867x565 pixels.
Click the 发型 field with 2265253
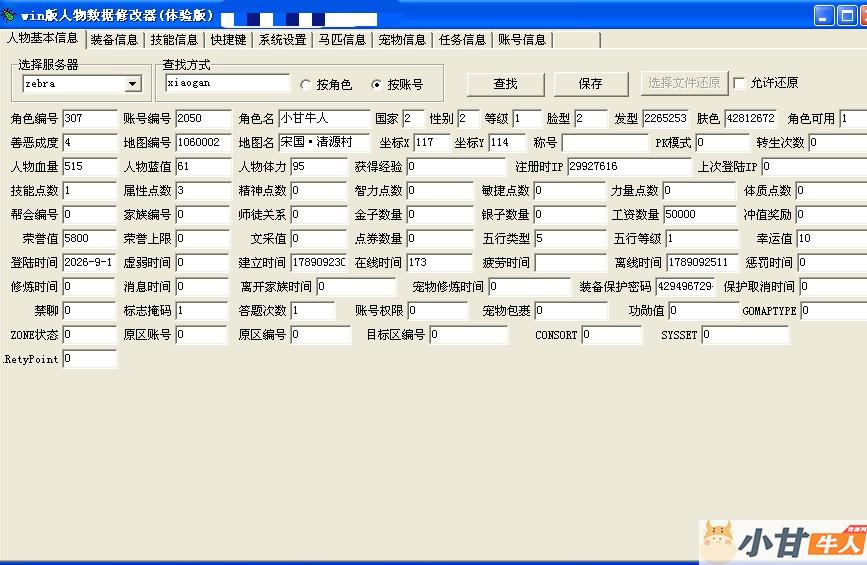coord(666,118)
